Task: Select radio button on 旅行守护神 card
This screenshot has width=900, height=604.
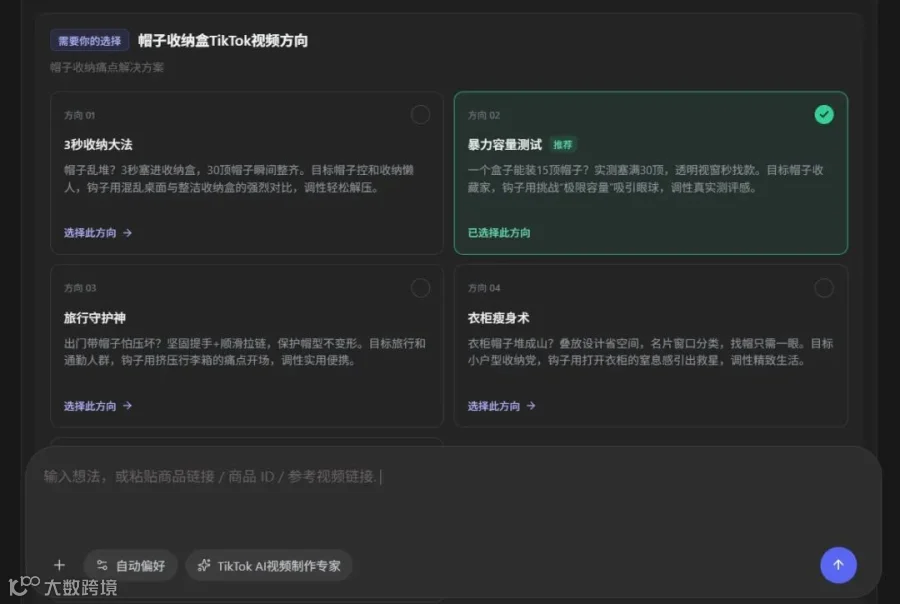Action: [x=420, y=288]
